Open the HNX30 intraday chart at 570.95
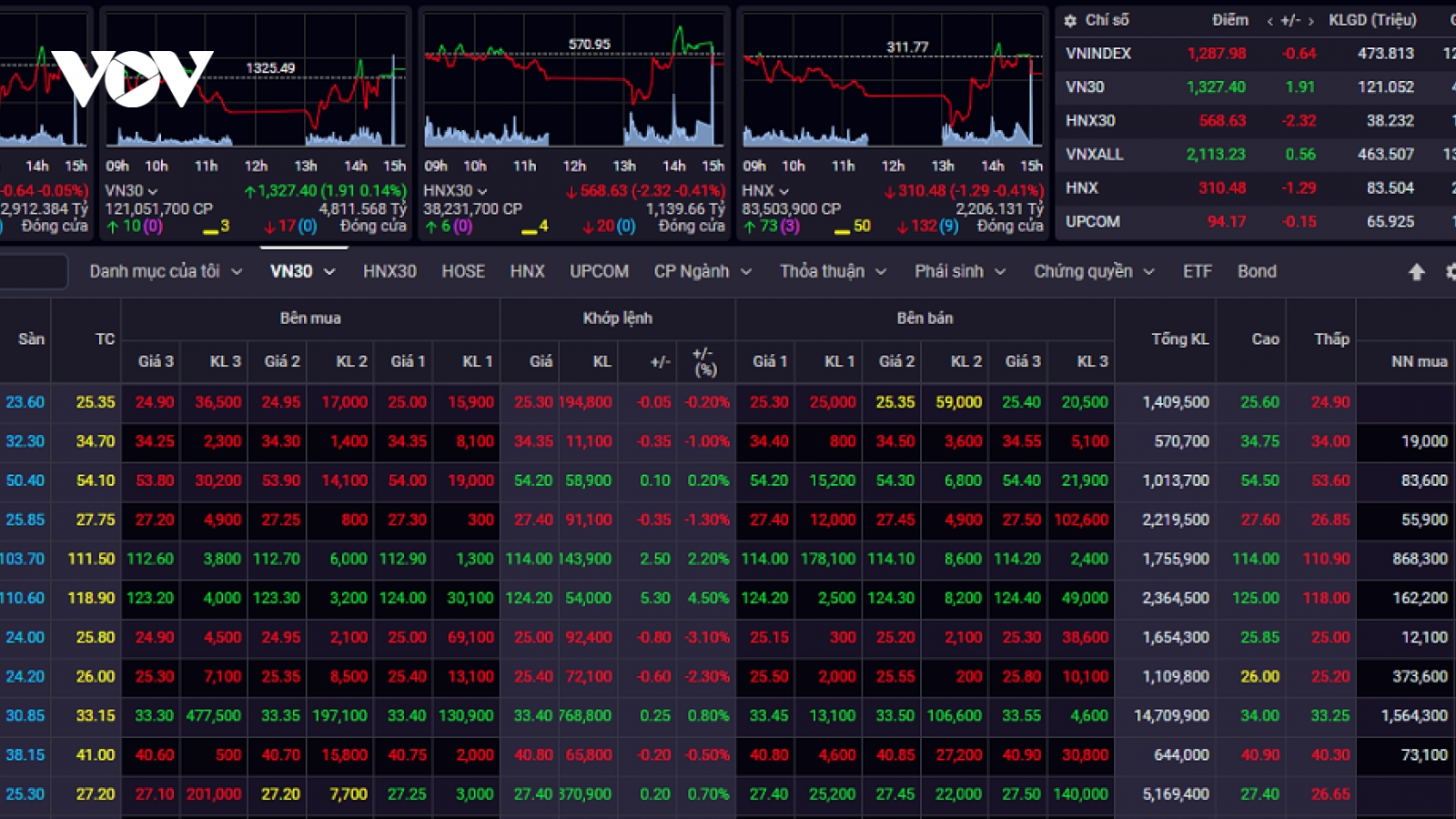Viewport: 1456px width, 819px height. (x=574, y=79)
